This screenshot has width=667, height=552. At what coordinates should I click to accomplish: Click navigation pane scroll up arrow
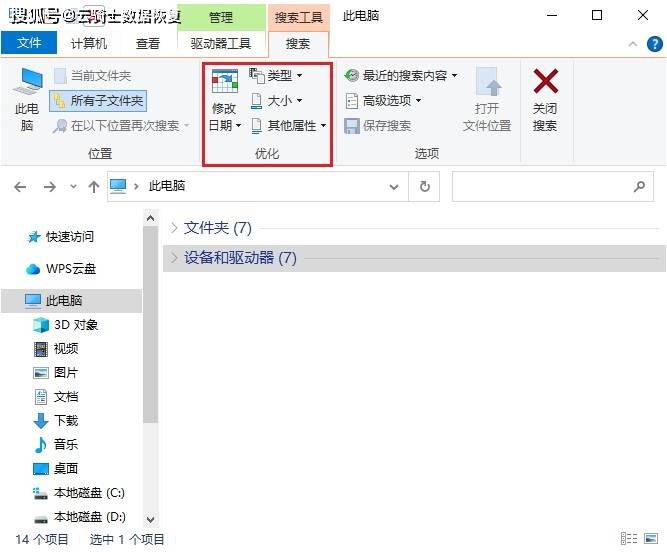[x=150, y=219]
